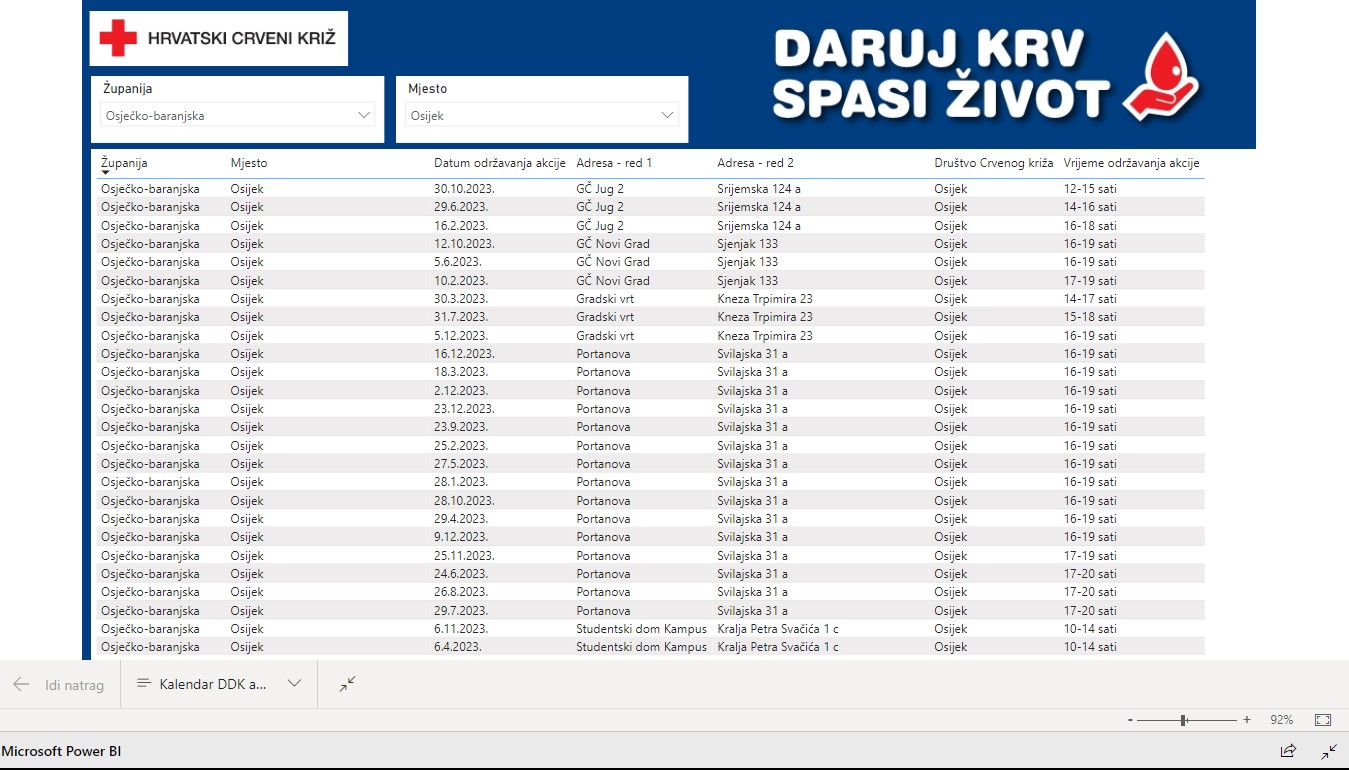Click date cell 27.5.2023.
This screenshot has height=770, width=1349.
point(461,464)
